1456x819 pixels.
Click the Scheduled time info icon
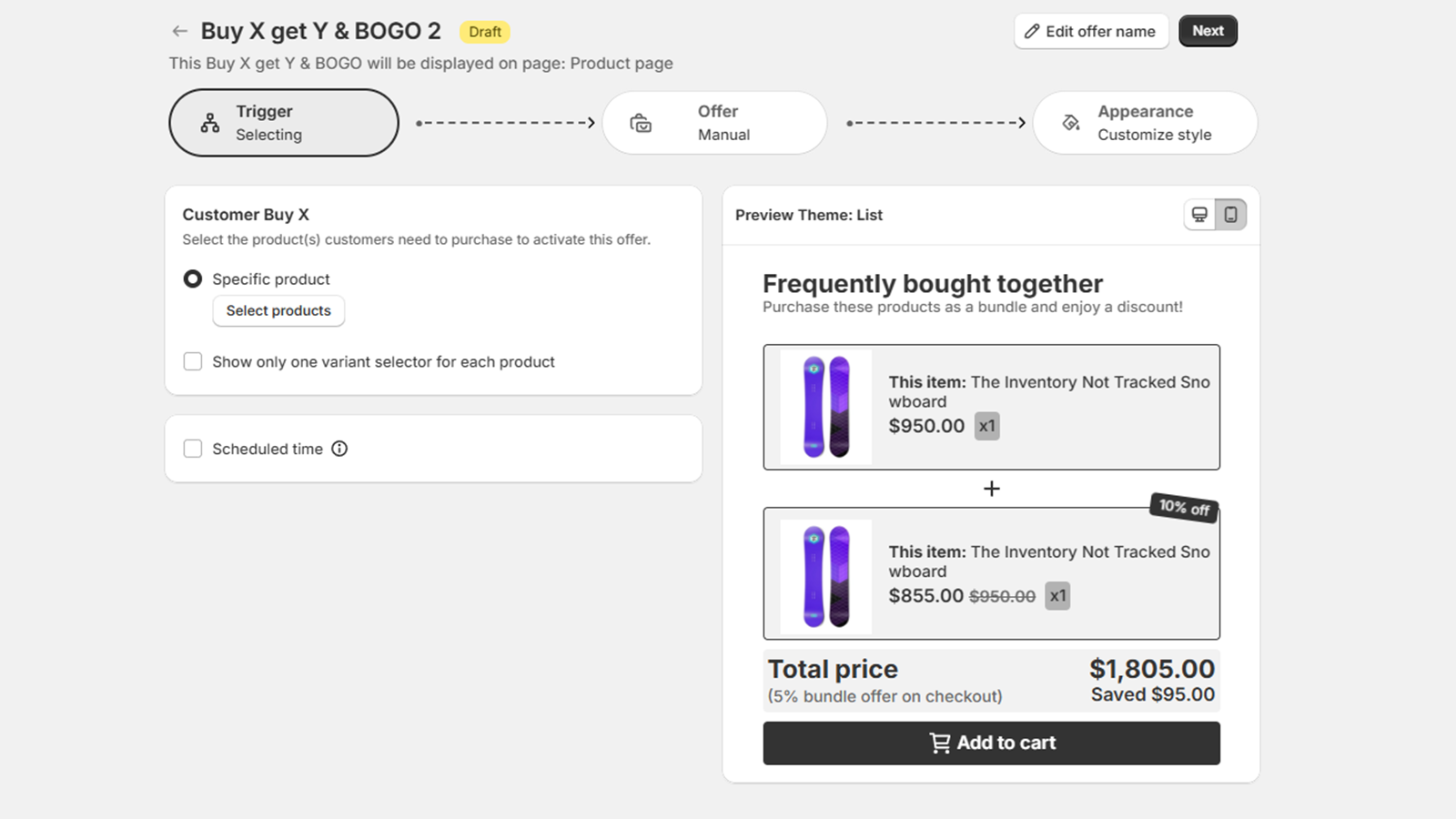tap(339, 449)
